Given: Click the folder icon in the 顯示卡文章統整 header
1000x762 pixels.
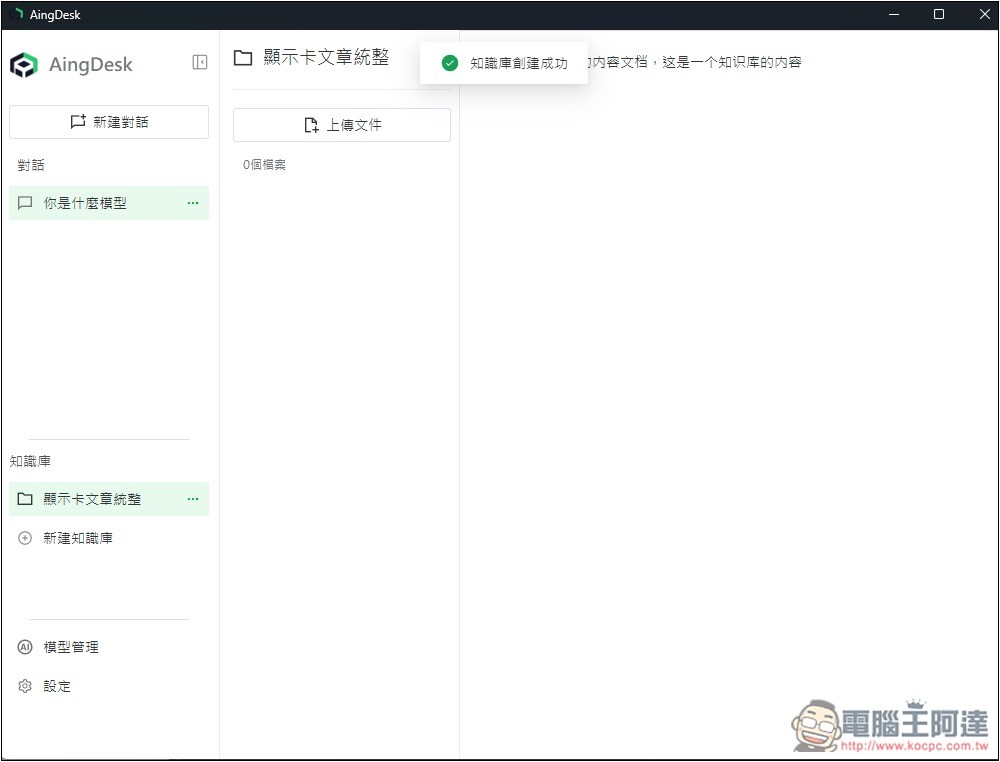Looking at the screenshot, I should point(243,58).
